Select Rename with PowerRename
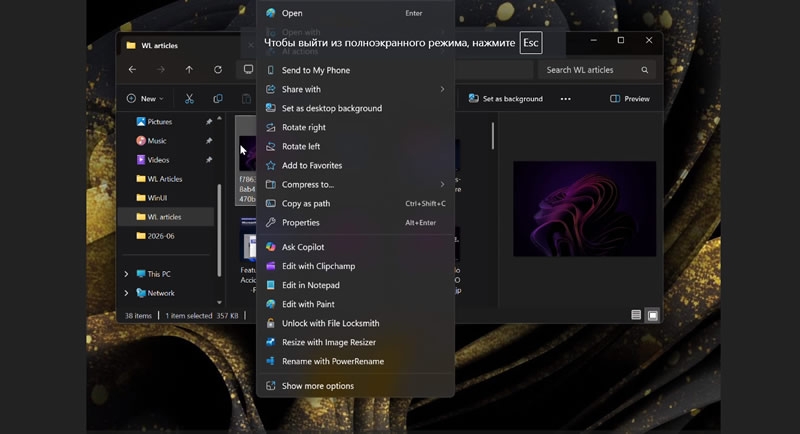 (355, 361)
